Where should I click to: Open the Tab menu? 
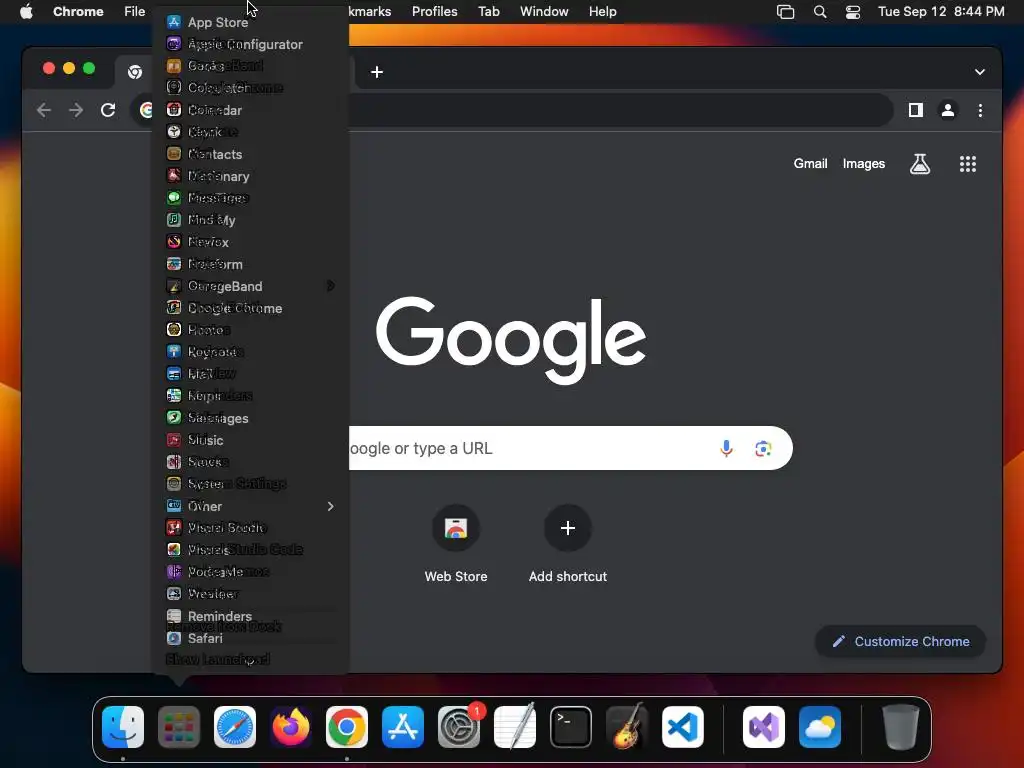(488, 12)
